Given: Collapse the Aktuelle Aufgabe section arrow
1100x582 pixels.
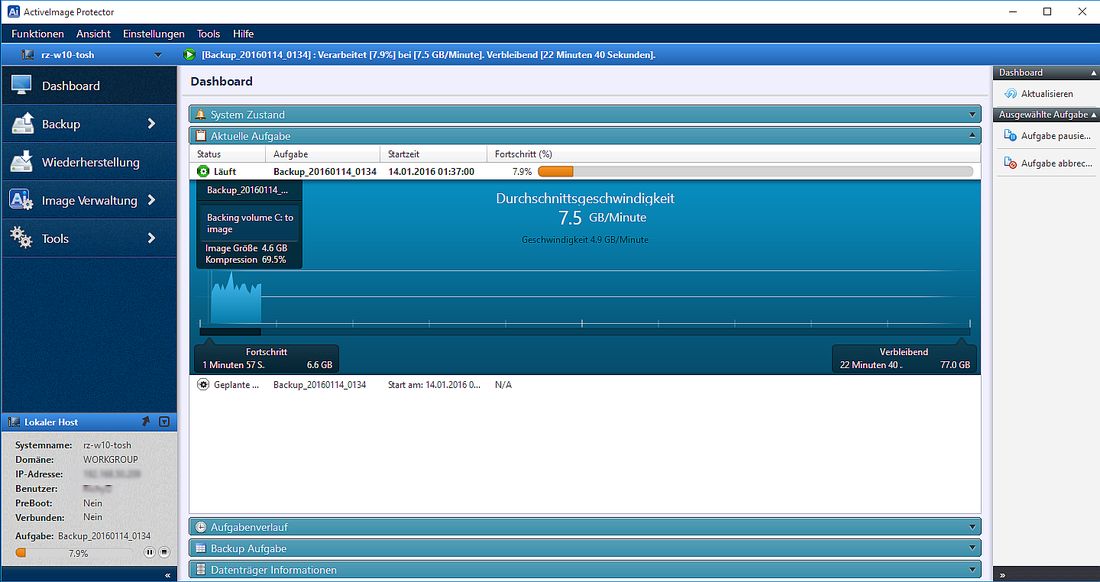Looking at the screenshot, I should (x=972, y=135).
